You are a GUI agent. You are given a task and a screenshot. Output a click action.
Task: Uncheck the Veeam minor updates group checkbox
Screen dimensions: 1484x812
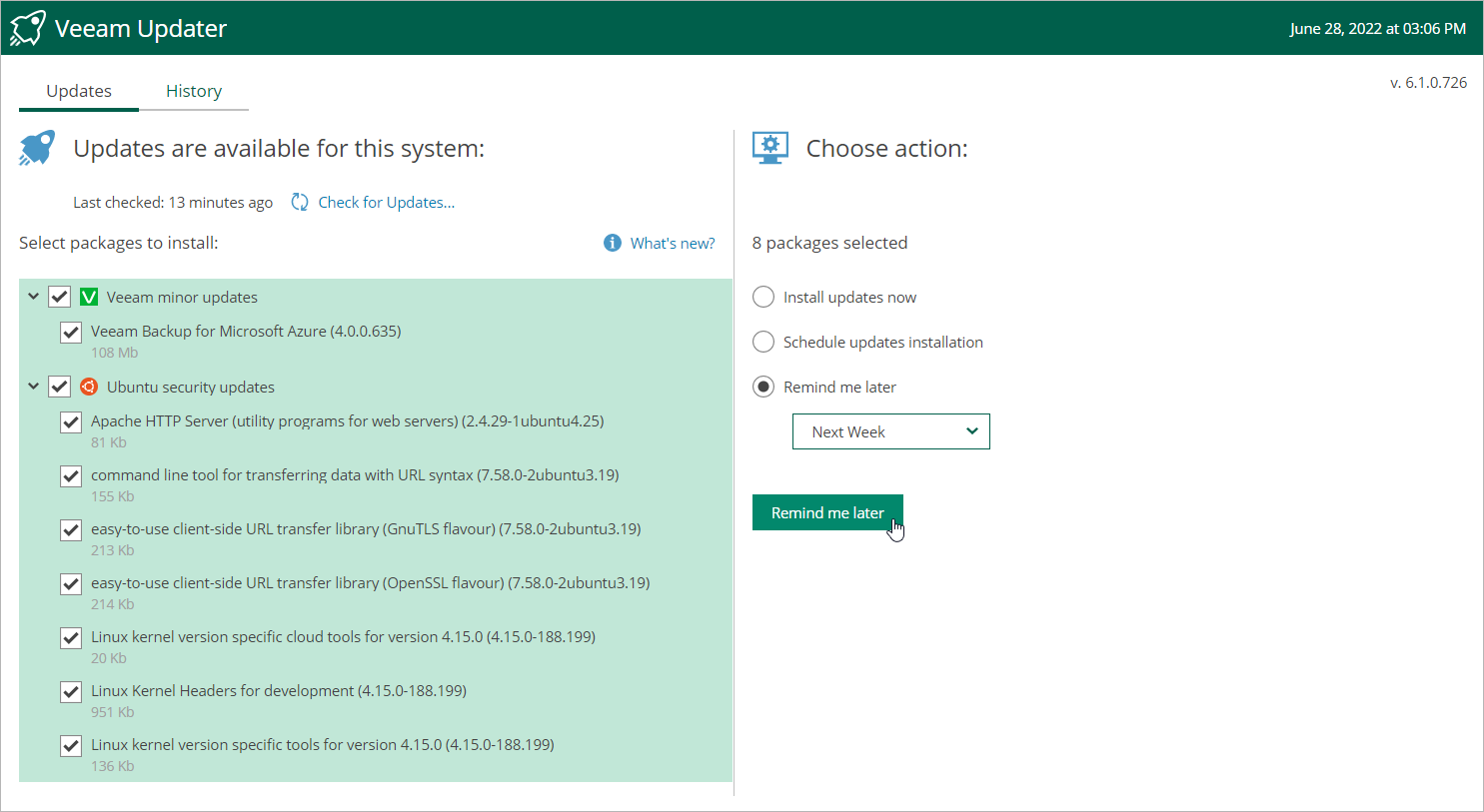pos(60,297)
